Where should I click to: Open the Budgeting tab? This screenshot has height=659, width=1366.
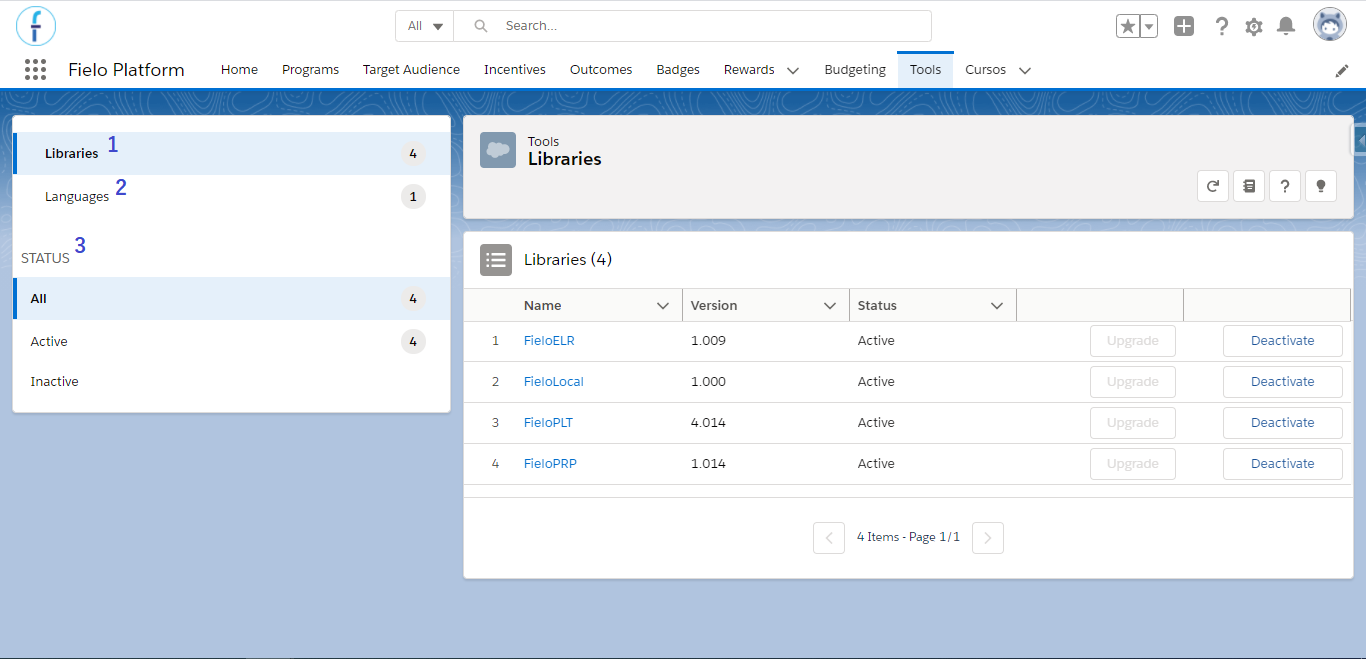pyautogui.click(x=855, y=70)
